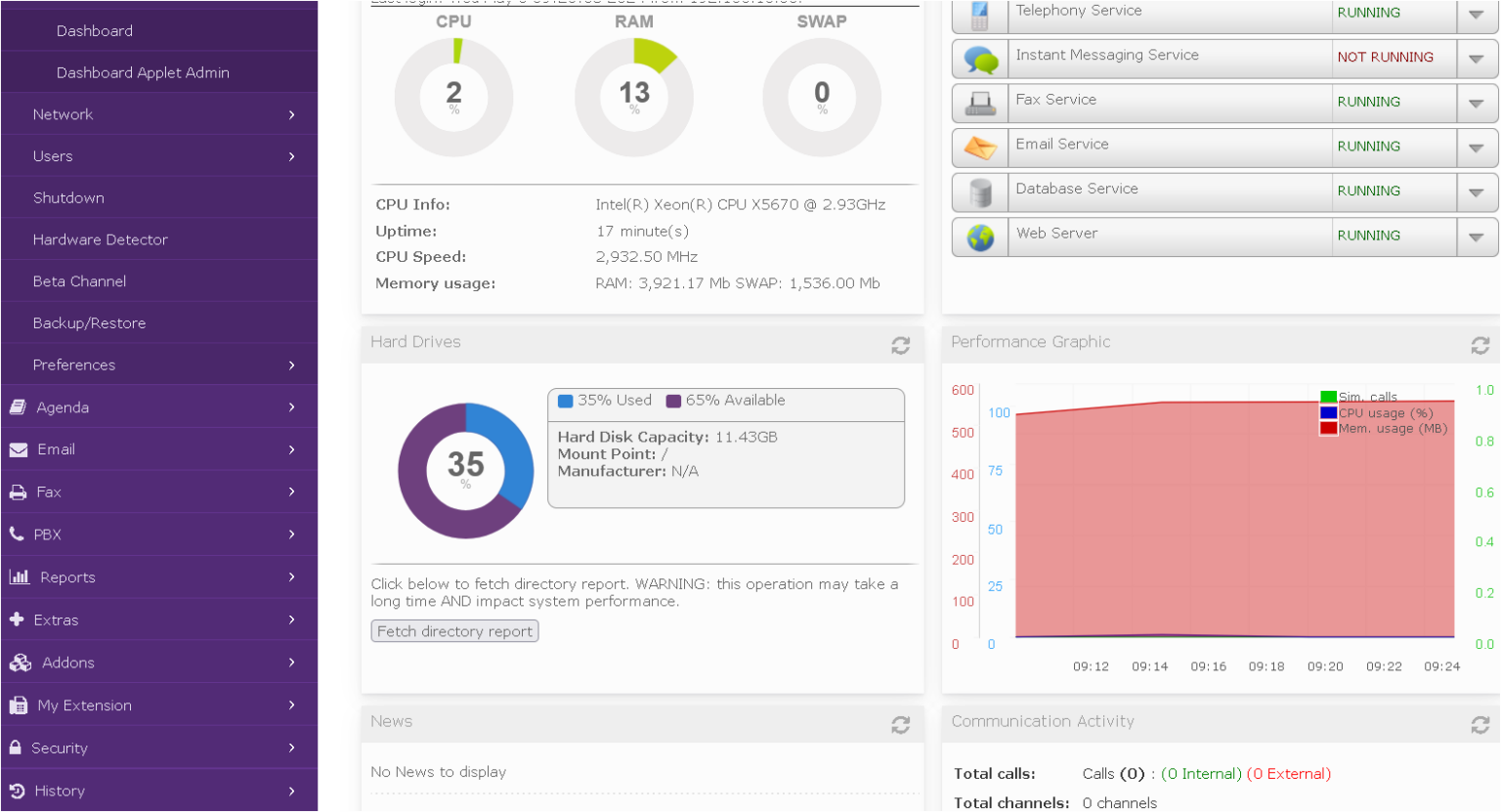Refresh the Hard Drives panel

tap(900, 345)
